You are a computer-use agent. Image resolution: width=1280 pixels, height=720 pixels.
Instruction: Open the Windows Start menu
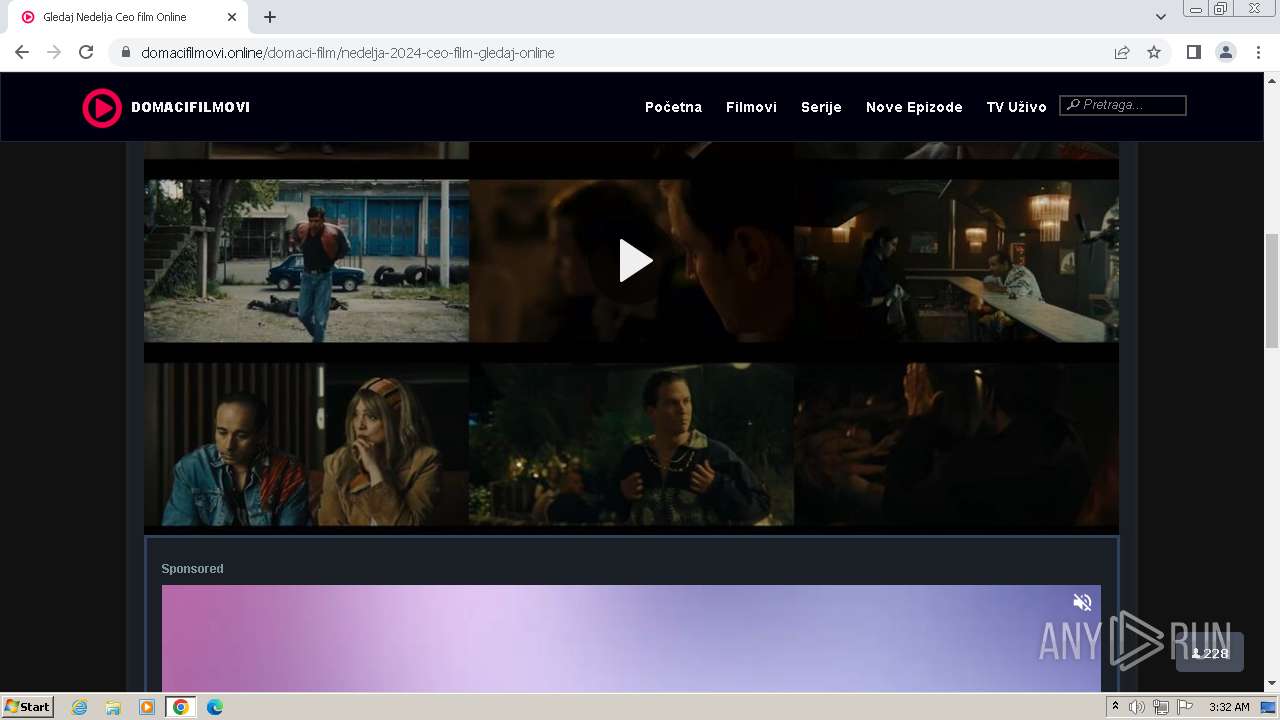click(28, 707)
